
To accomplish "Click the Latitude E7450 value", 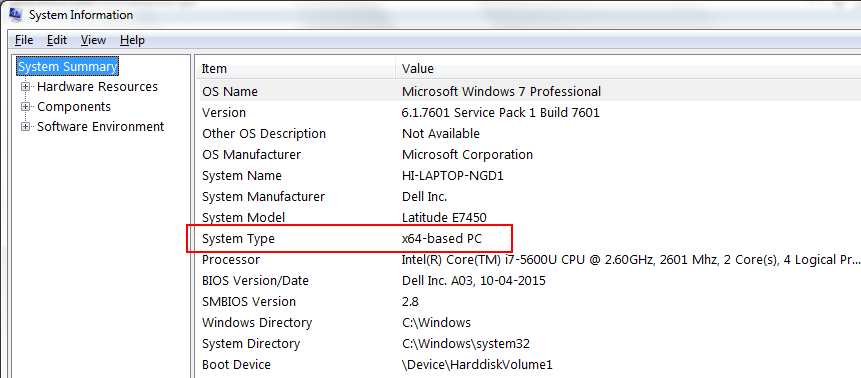I will (444, 218).
